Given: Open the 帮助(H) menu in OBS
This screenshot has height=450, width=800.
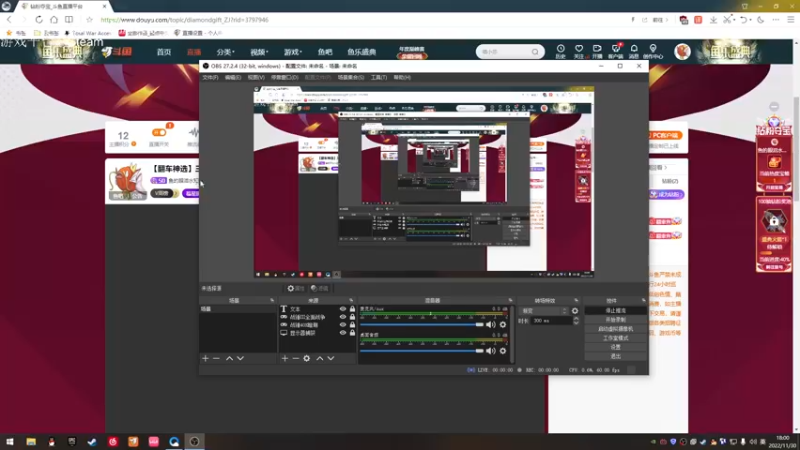Looking at the screenshot, I should point(402,78).
